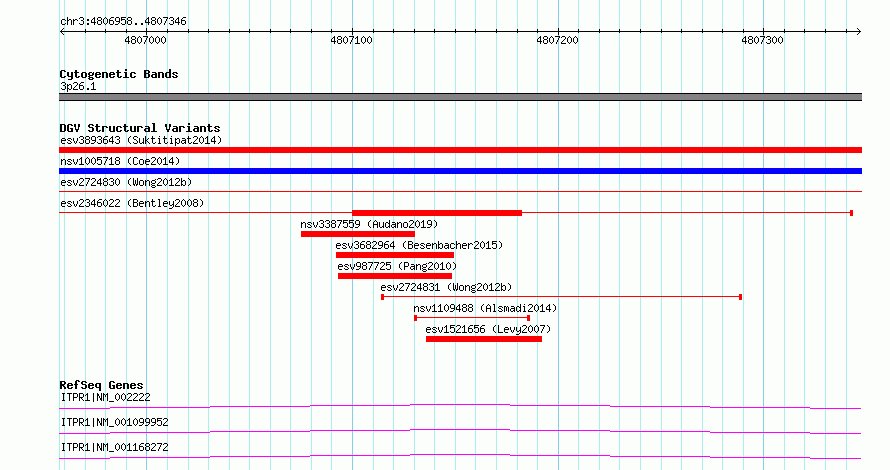Open the ITPR1|NM_001099952 gene label
Image resolution: width=890 pixels, height=470 pixels.
115,422
